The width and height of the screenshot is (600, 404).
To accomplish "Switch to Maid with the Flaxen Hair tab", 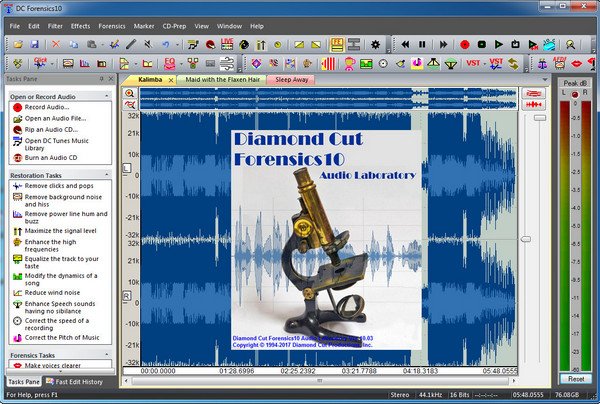I will (x=223, y=80).
